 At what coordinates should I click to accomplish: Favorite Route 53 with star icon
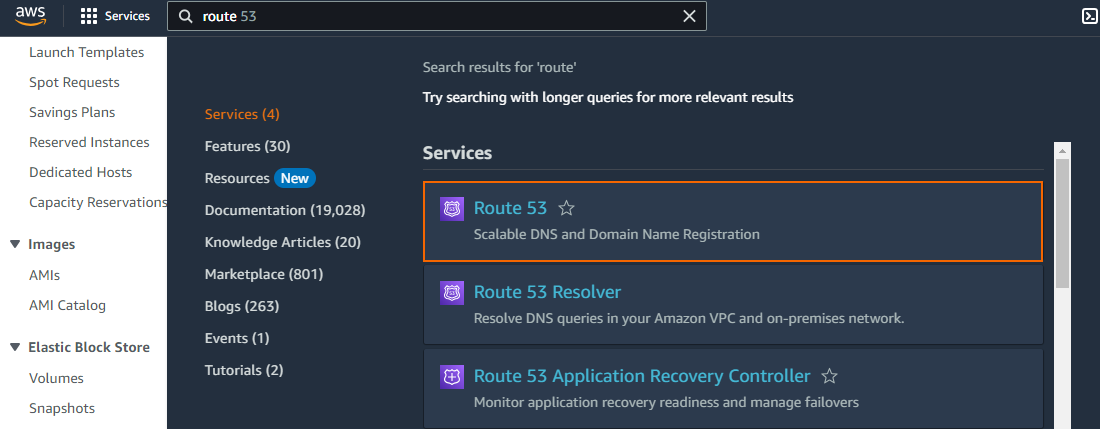pyautogui.click(x=566, y=208)
